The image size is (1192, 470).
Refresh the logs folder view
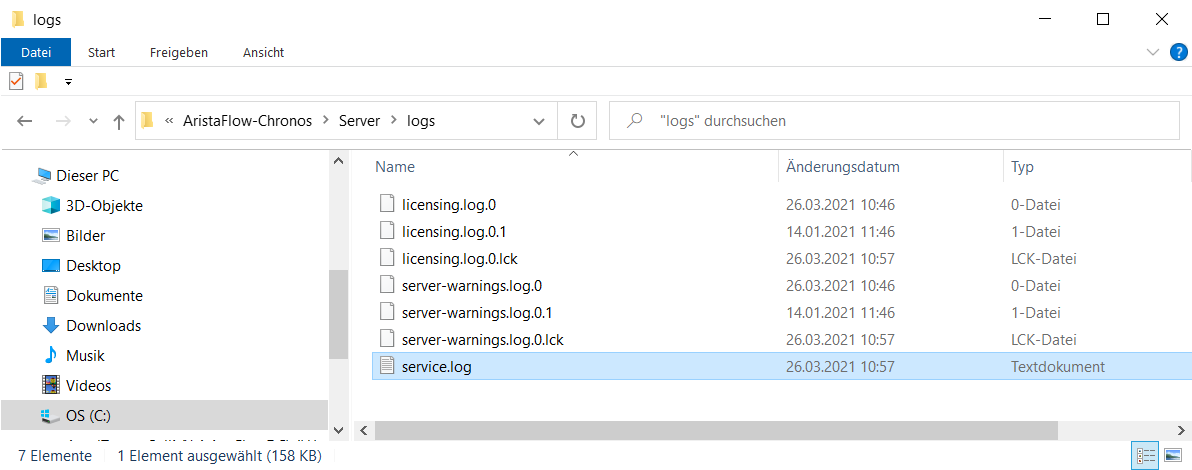tap(577, 121)
